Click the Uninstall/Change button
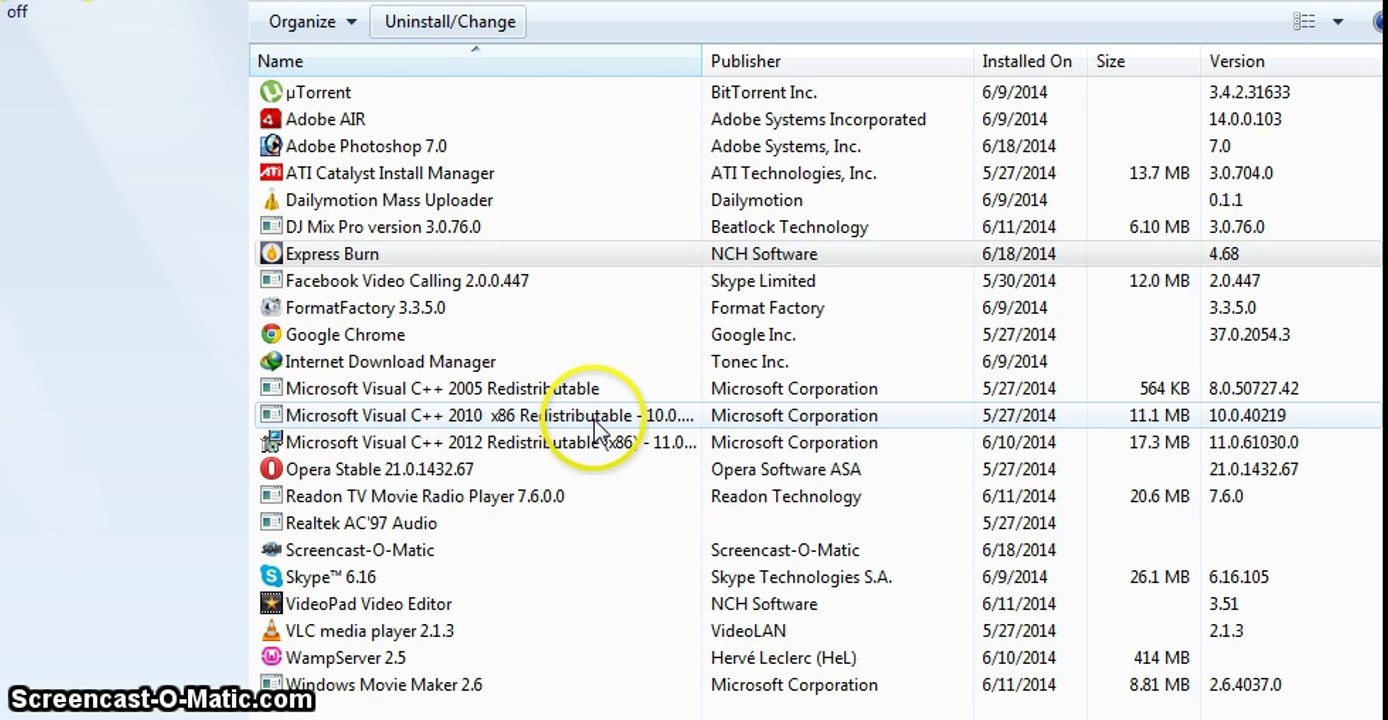 click(x=450, y=21)
